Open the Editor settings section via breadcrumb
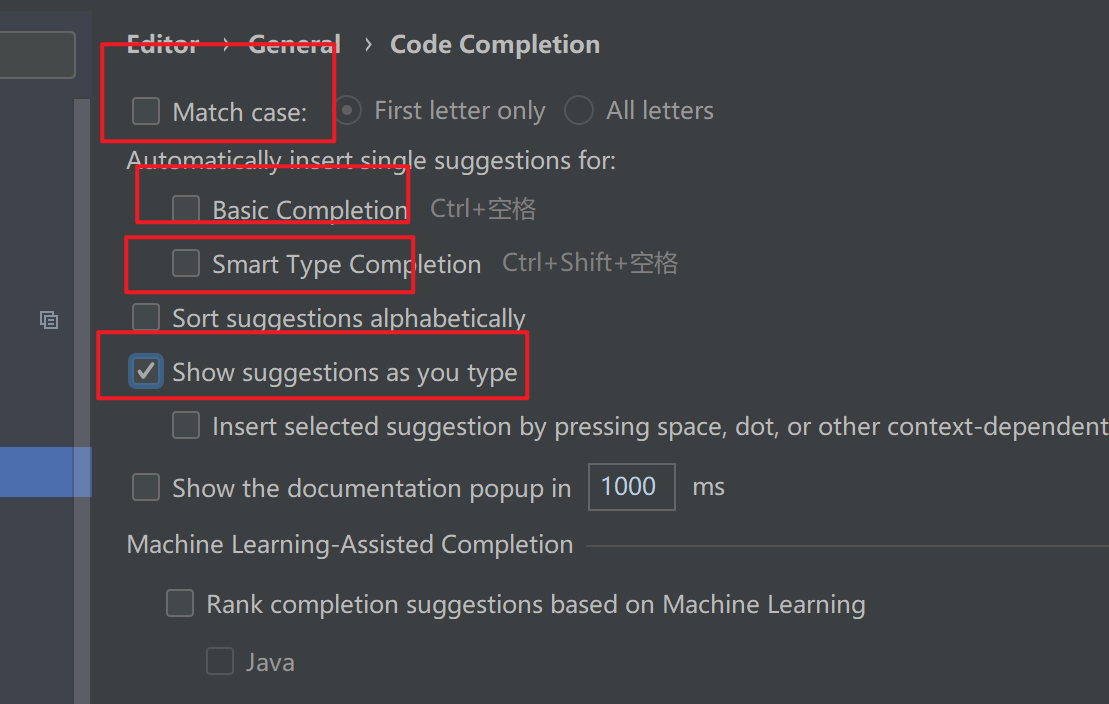Screen dimensions: 1109x704 pyautogui.click(x=162, y=44)
